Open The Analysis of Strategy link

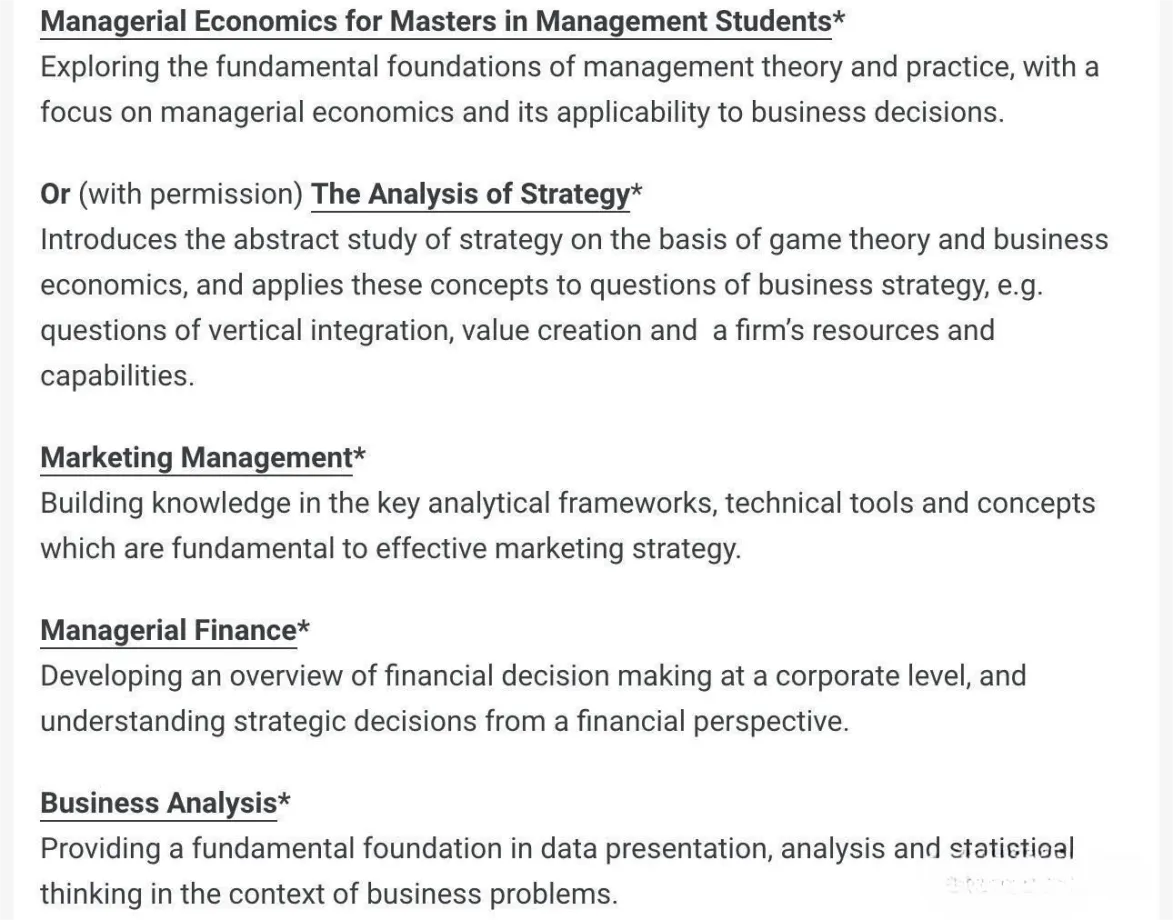[470, 194]
